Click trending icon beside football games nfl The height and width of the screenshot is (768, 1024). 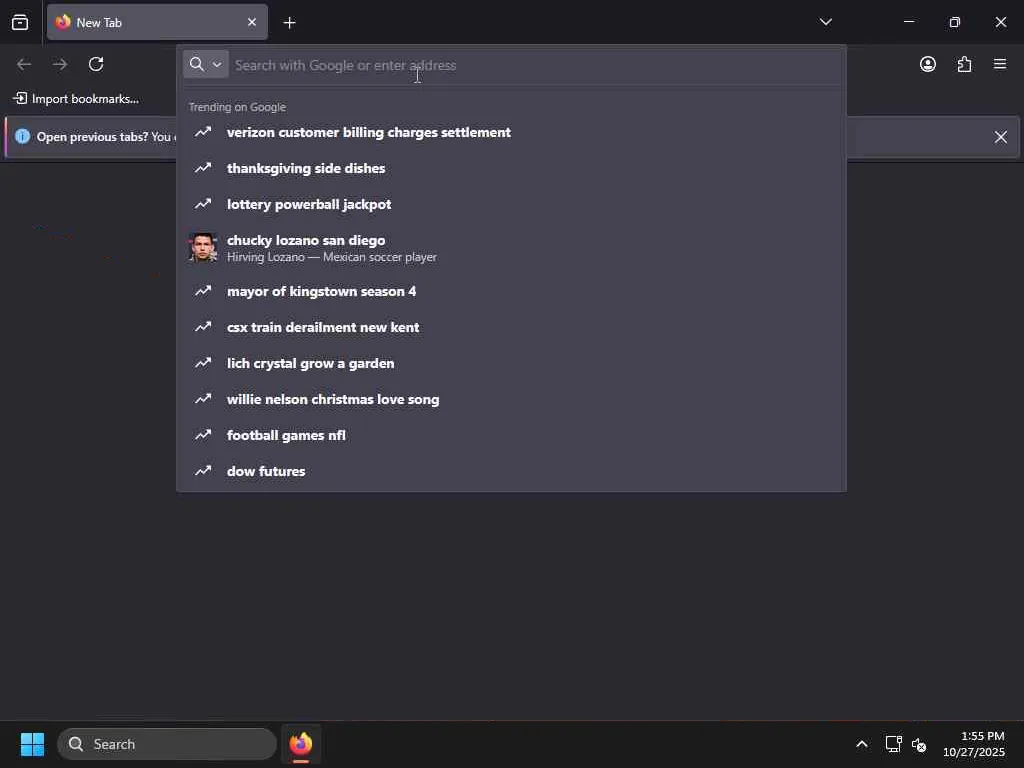point(203,434)
